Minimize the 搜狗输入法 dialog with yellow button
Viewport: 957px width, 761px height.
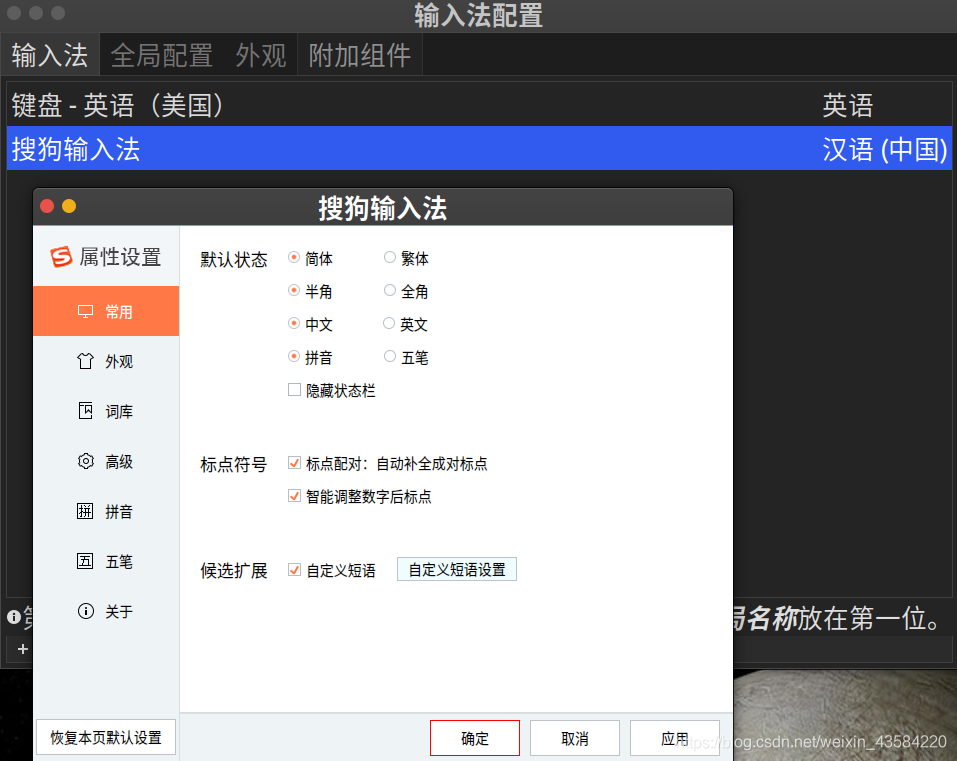69,206
